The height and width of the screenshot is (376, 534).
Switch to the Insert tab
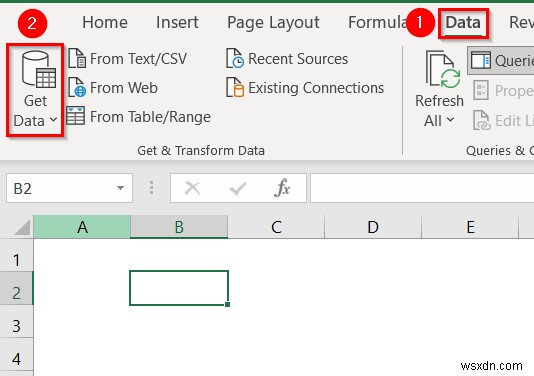click(177, 22)
